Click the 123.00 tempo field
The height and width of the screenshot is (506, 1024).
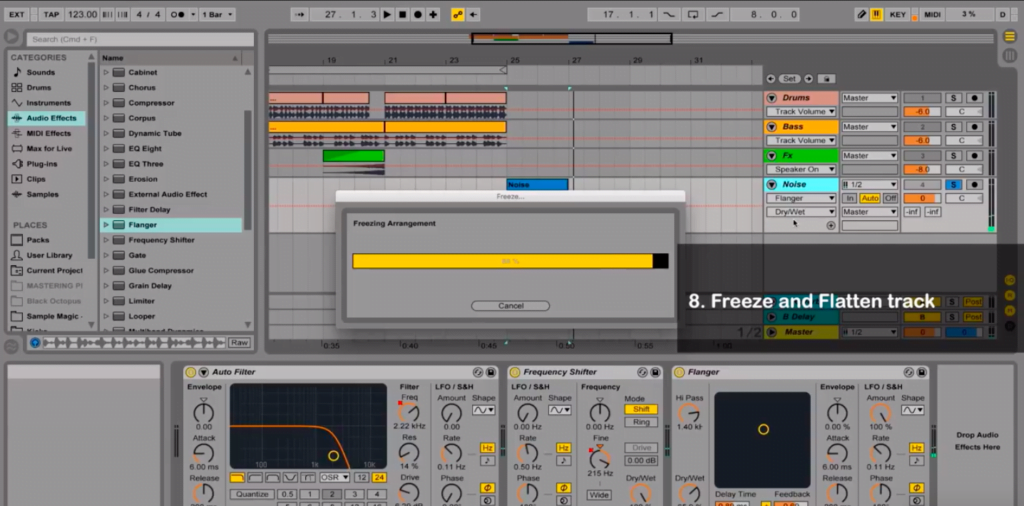coord(82,14)
